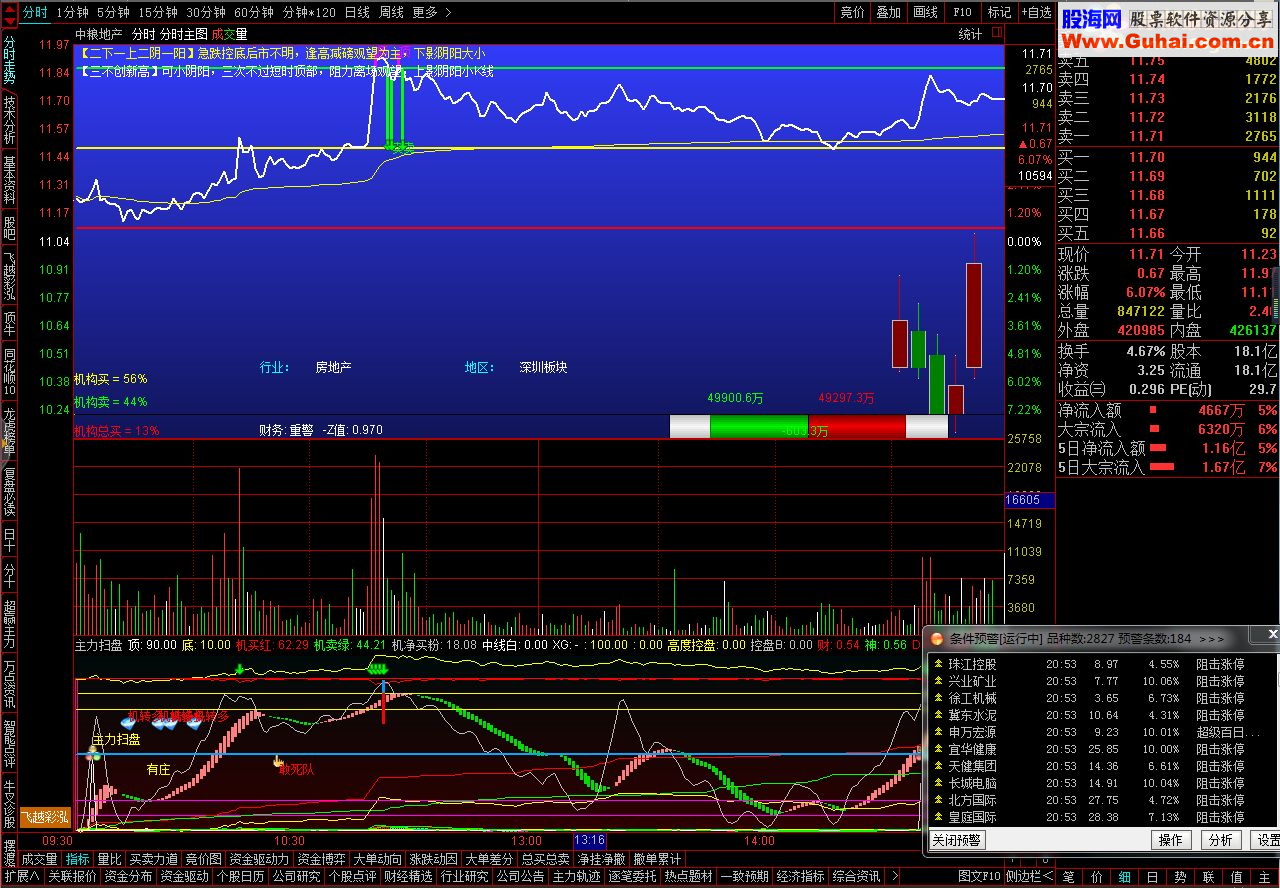Viewport: 1280px width, 888px height.
Task: Select the 总买总卖 indicator tab
Action: (x=545, y=859)
